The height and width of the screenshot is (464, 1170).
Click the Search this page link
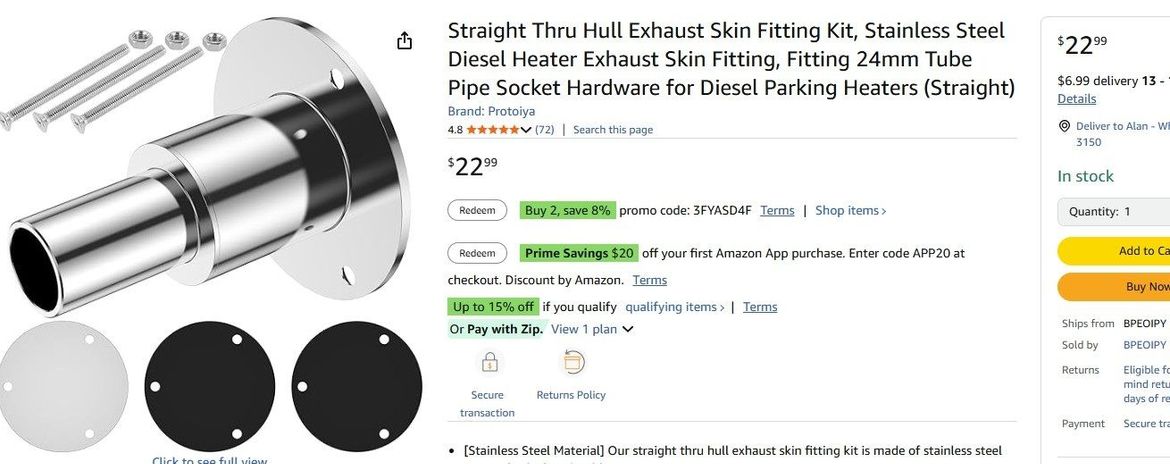coord(612,130)
